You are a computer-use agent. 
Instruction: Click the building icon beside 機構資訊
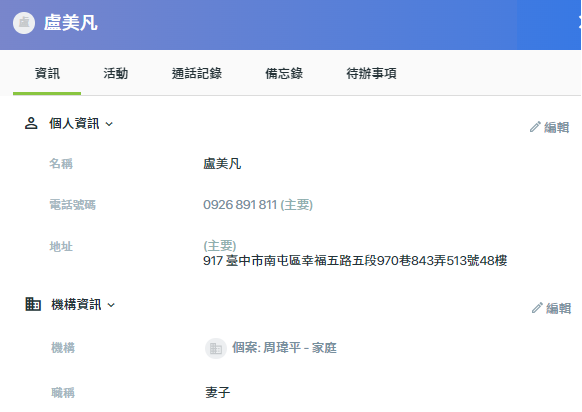click(33, 304)
